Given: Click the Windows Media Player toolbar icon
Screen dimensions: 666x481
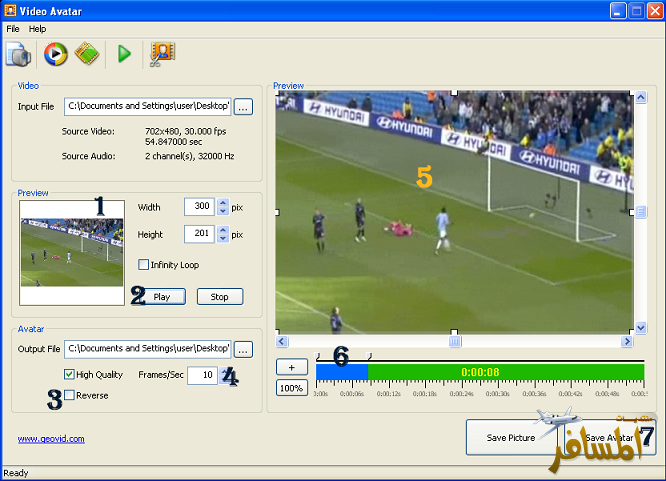Looking at the screenshot, I should (56, 54).
